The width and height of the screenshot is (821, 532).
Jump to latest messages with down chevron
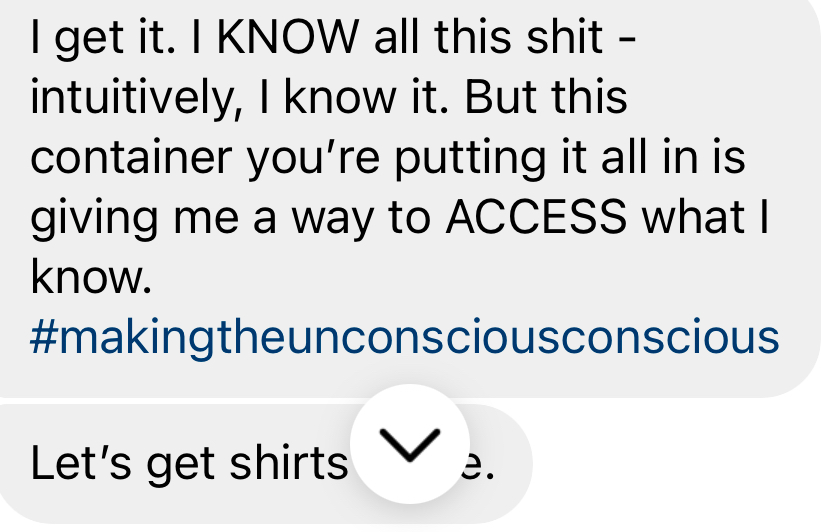point(409,444)
